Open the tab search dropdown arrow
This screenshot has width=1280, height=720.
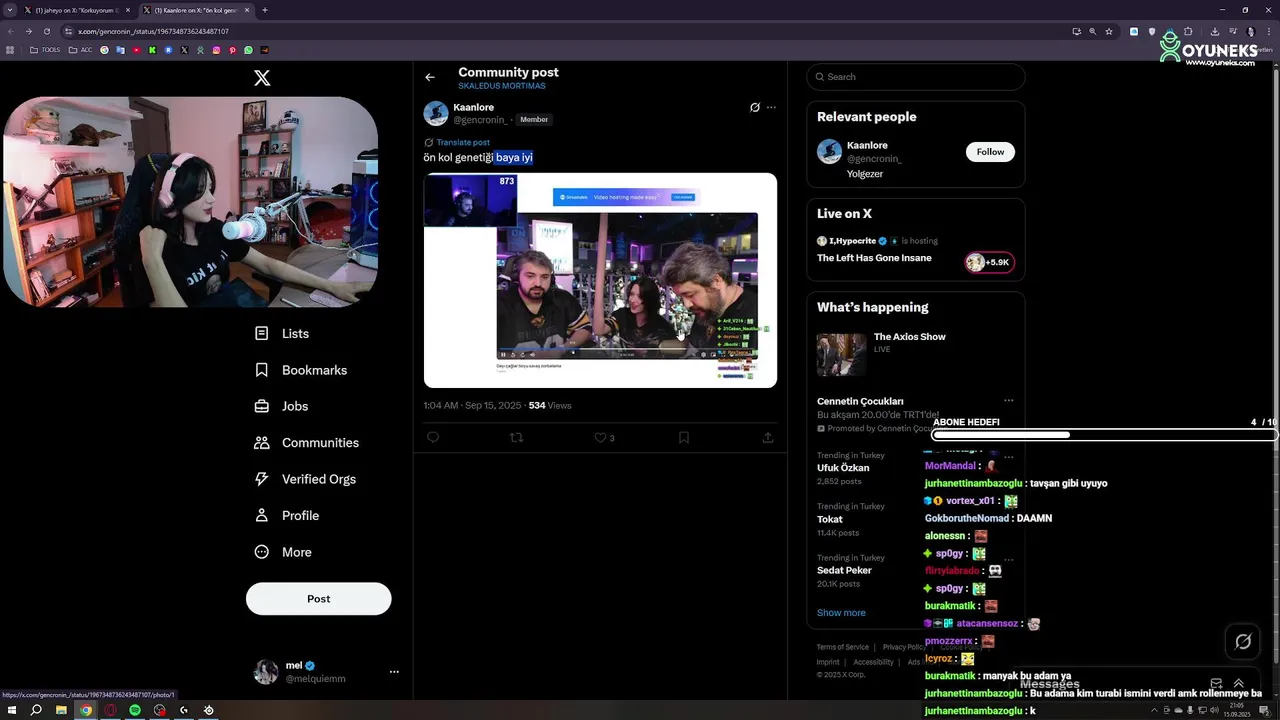(9, 10)
